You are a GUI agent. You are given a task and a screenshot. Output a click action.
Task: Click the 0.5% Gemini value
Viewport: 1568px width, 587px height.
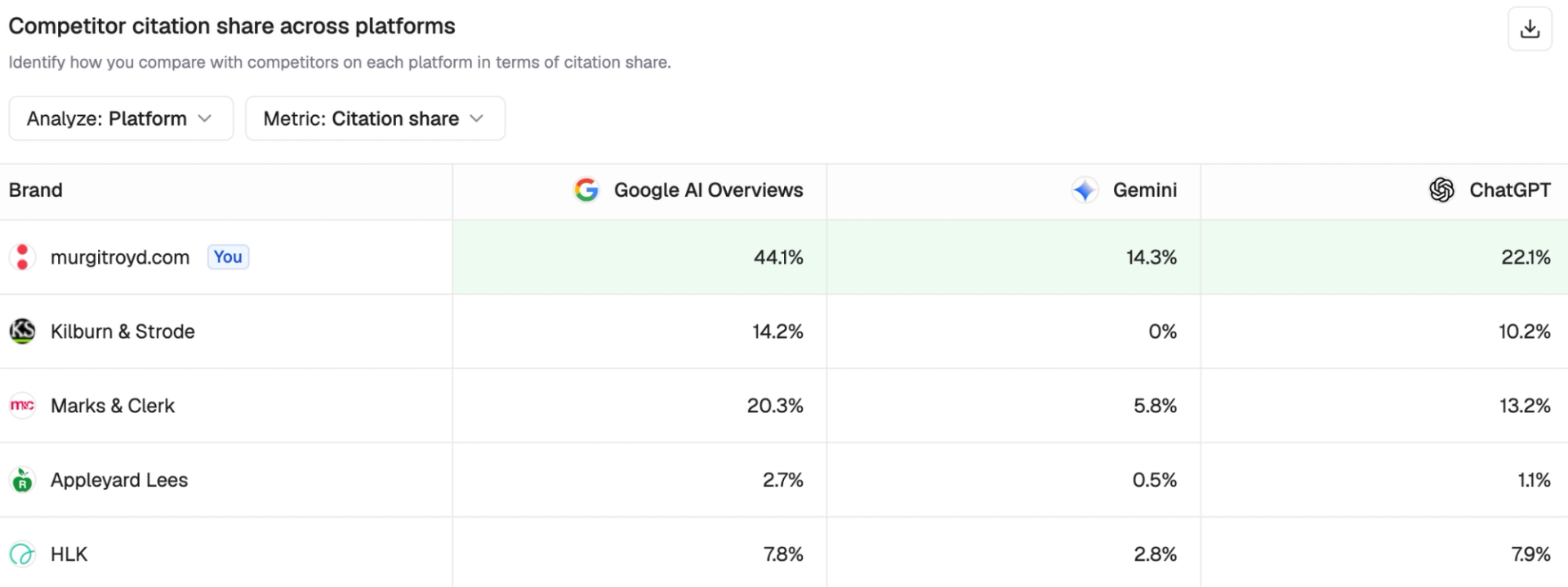point(1155,480)
